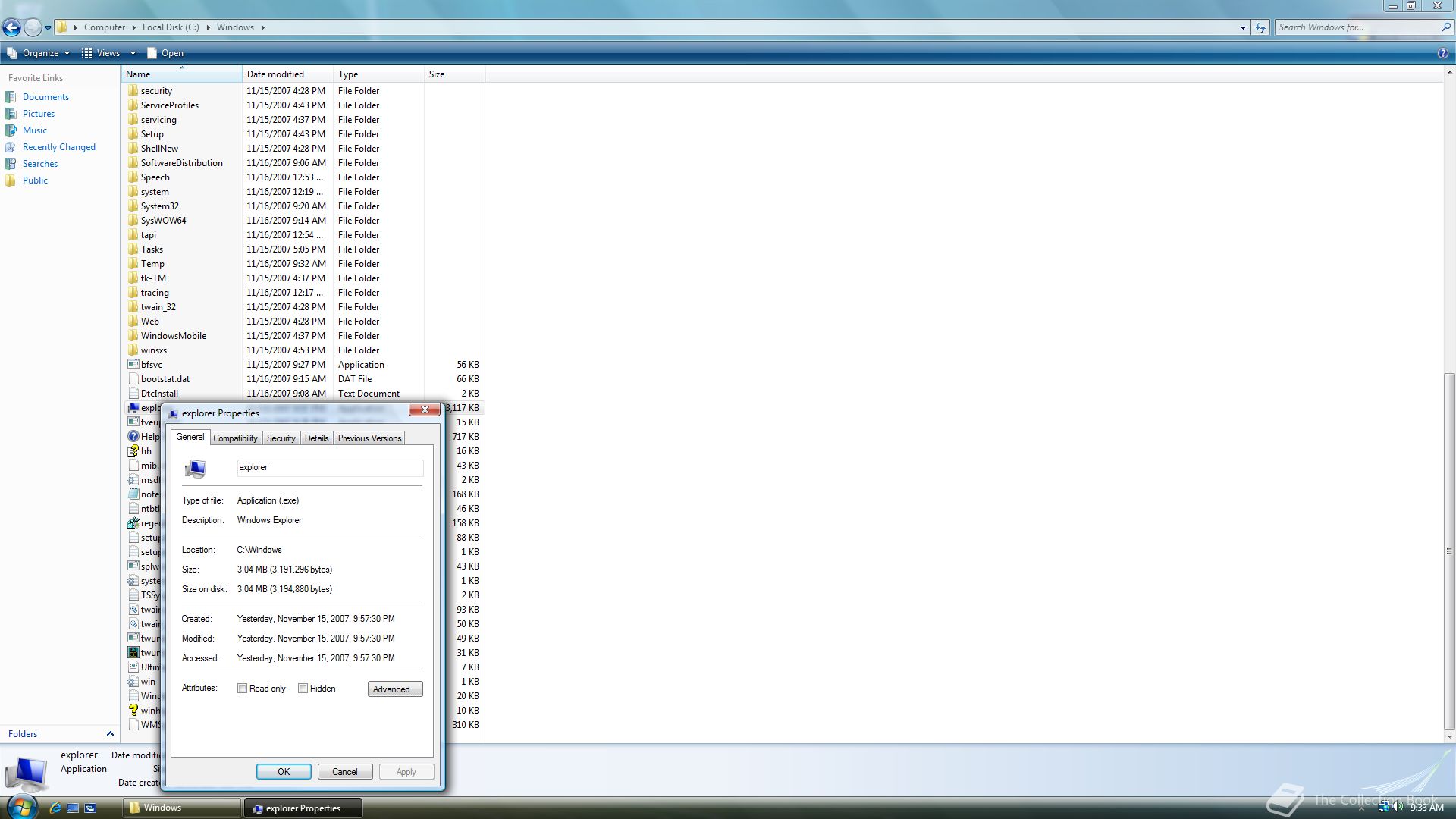Click Cancel in explorer Properties
1456x819 pixels.
[345, 772]
